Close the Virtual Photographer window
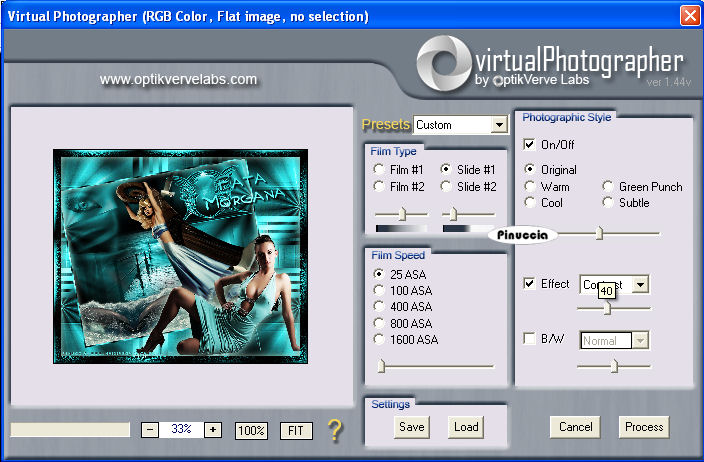 [x=691, y=16]
